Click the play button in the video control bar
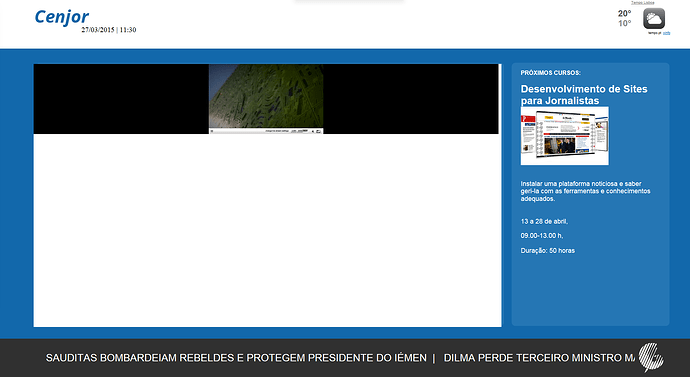 (x=212, y=131)
